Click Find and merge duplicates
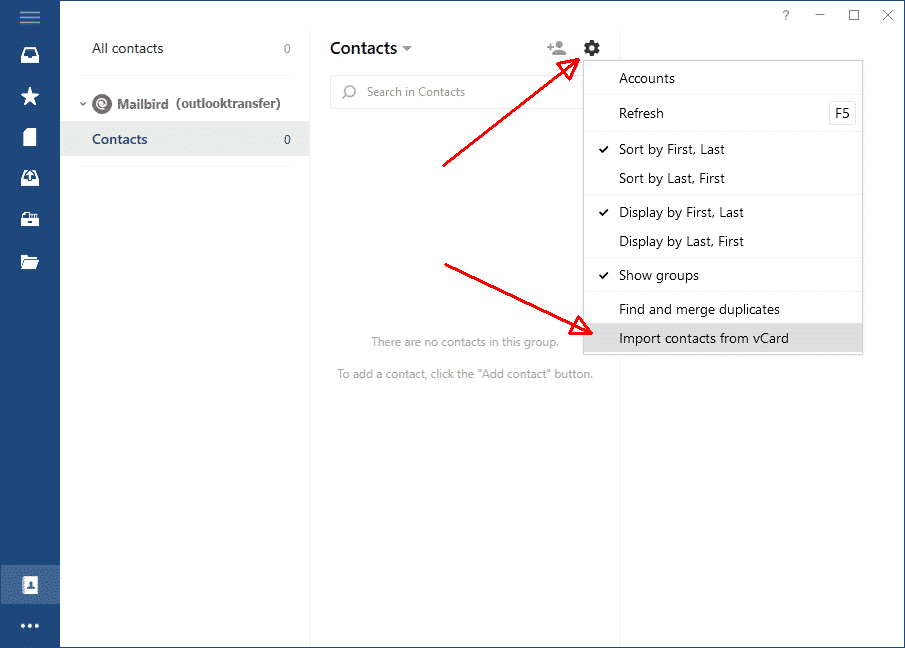This screenshot has width=905, height=648. 723,309
